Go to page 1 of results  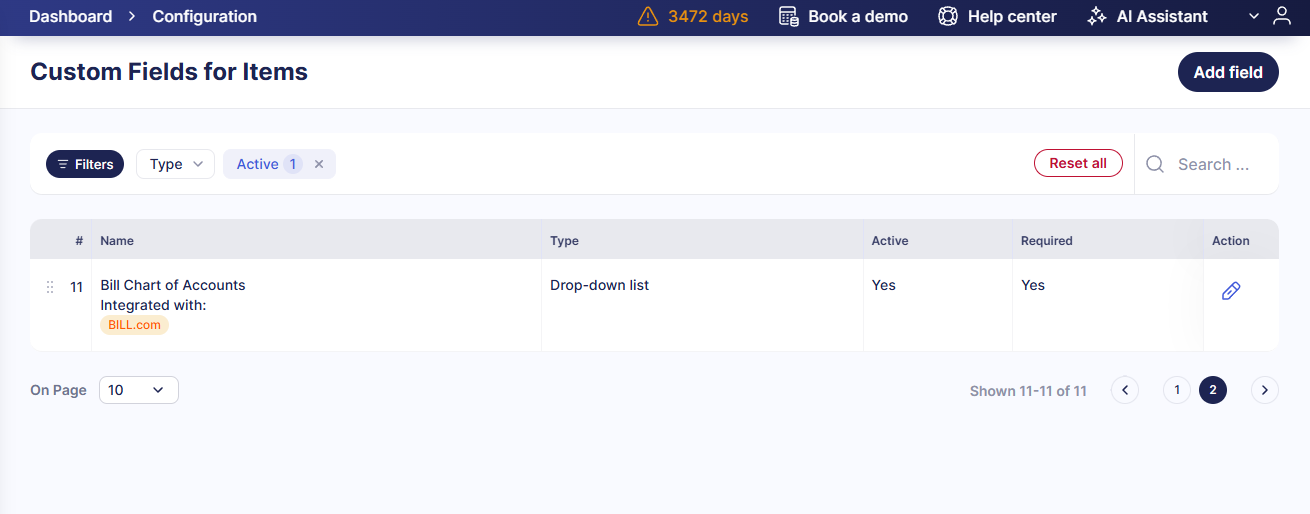point(1177,390)
